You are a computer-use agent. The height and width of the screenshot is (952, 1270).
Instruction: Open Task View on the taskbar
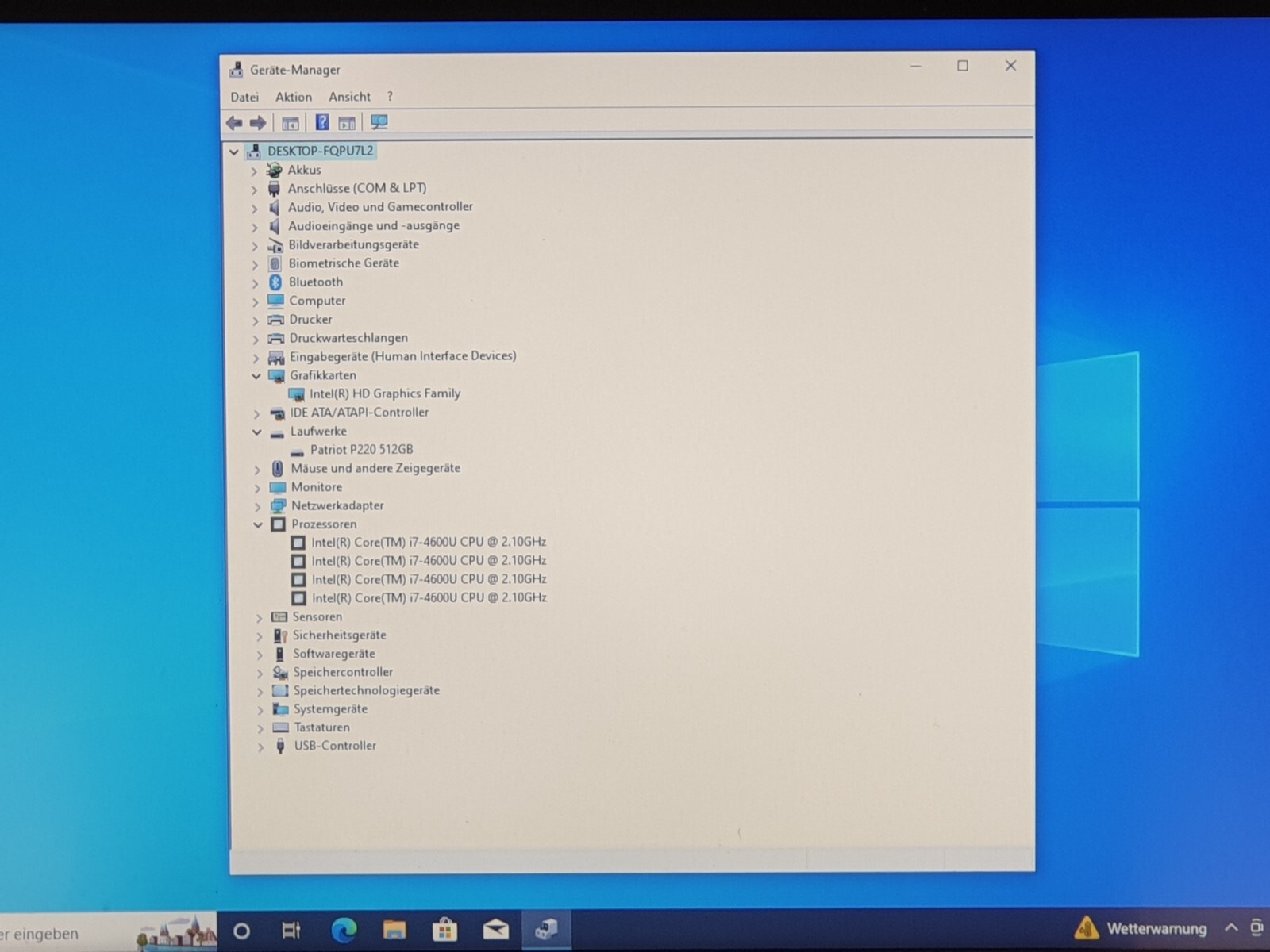[x=291, y=931]
